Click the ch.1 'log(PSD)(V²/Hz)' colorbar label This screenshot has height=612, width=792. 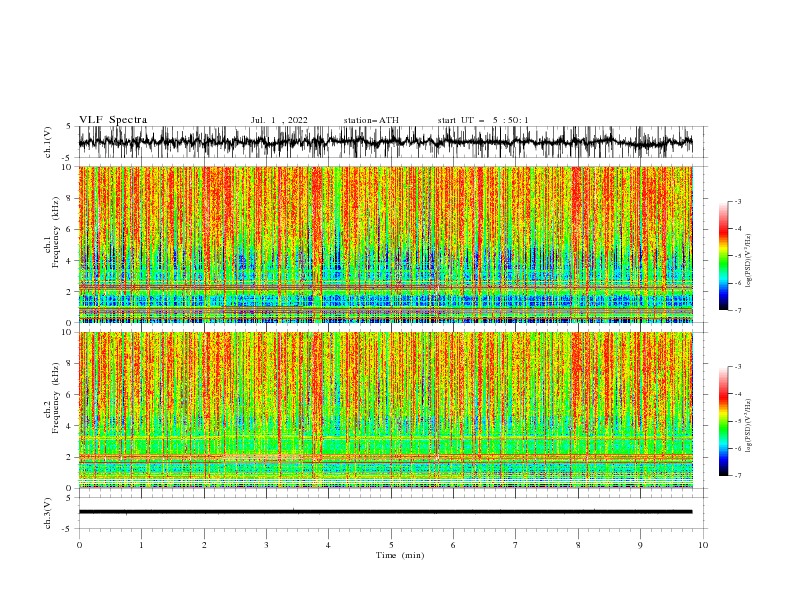pos(748,261)
